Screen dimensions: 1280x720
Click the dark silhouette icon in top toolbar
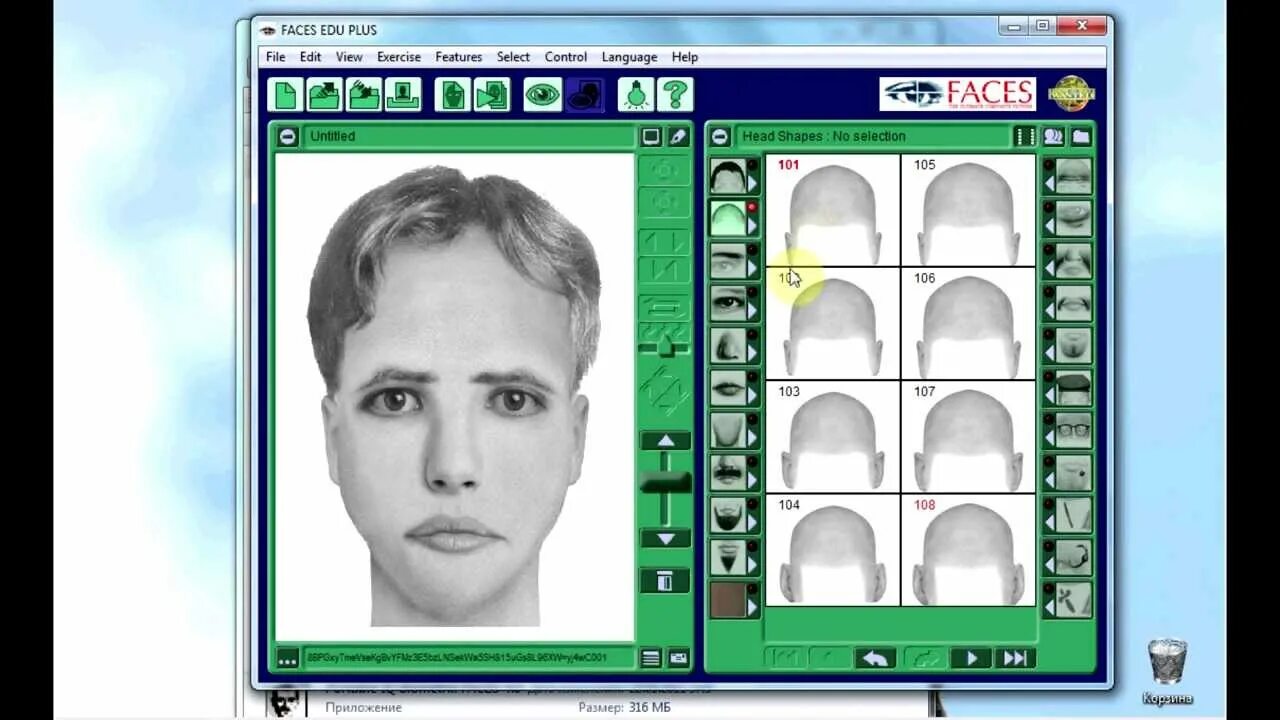(584, 95)
